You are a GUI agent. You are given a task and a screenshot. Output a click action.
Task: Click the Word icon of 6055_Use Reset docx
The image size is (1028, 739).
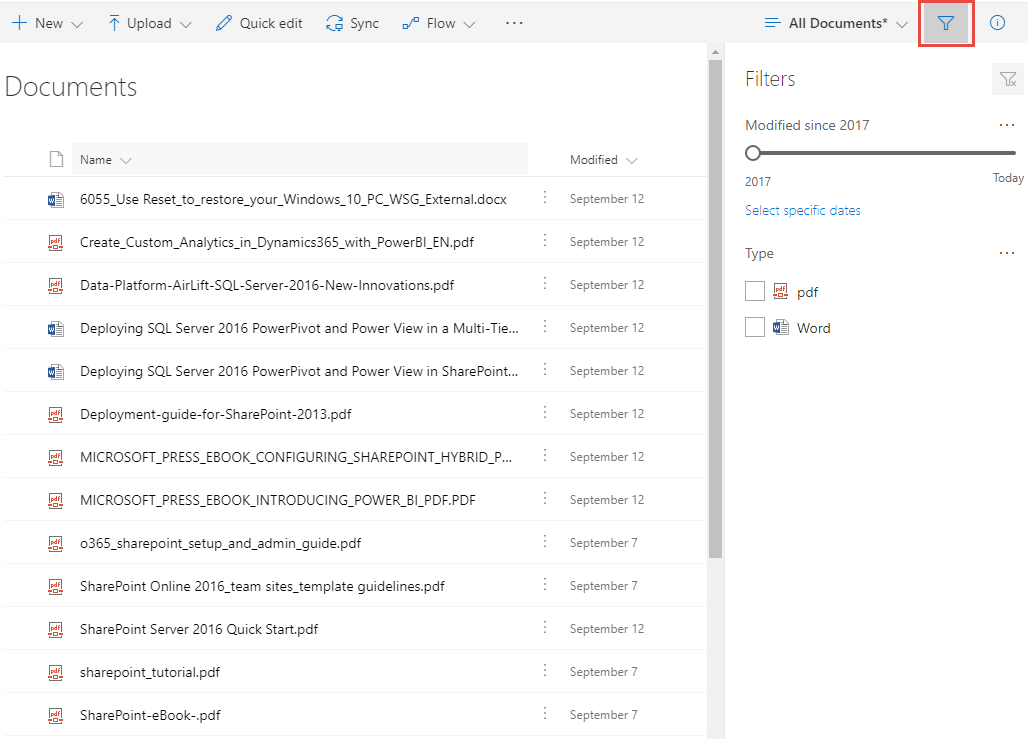click(x=56, y=199)
